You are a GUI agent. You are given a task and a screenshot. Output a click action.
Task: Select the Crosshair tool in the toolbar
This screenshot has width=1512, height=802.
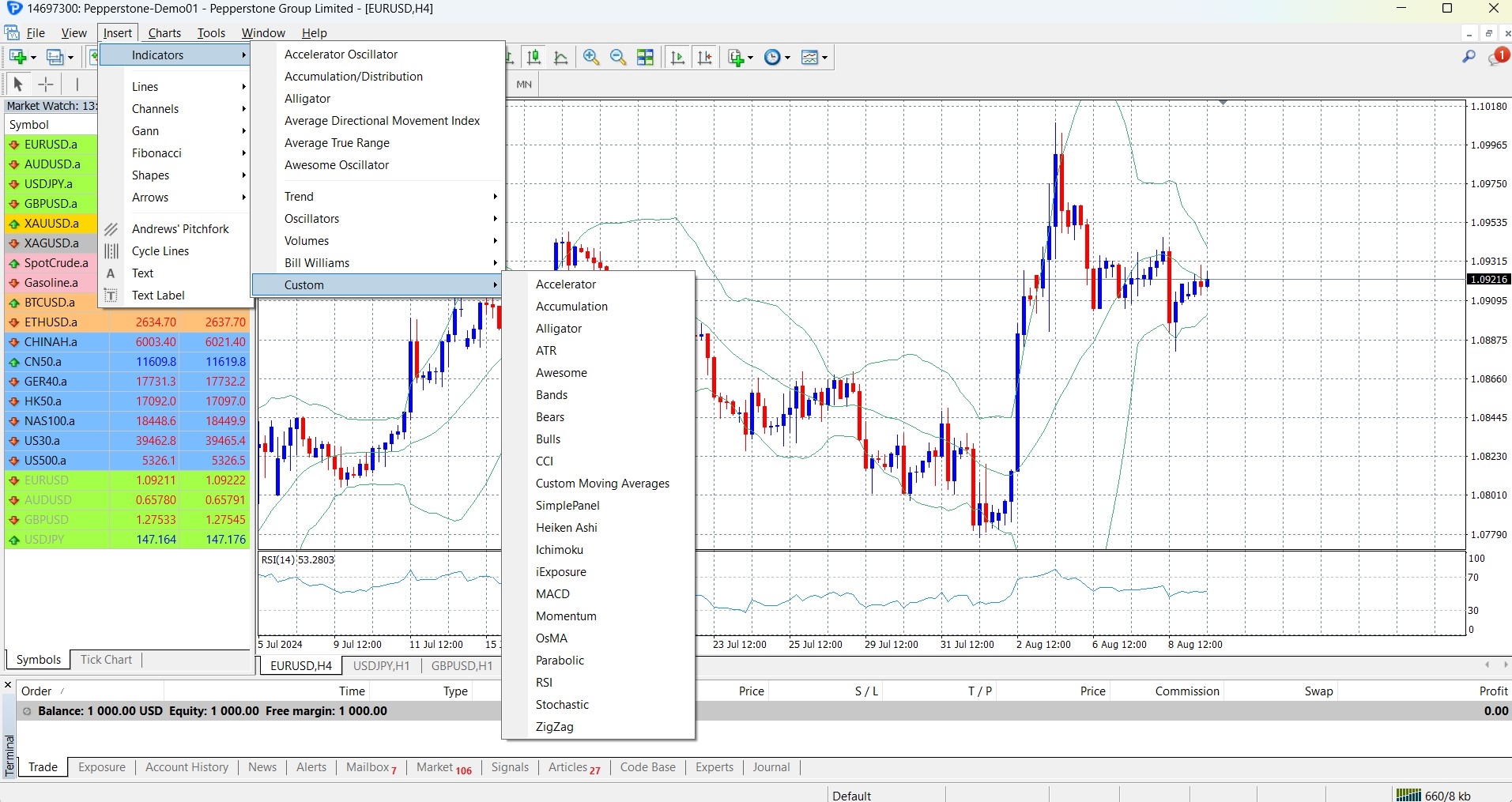45,84
